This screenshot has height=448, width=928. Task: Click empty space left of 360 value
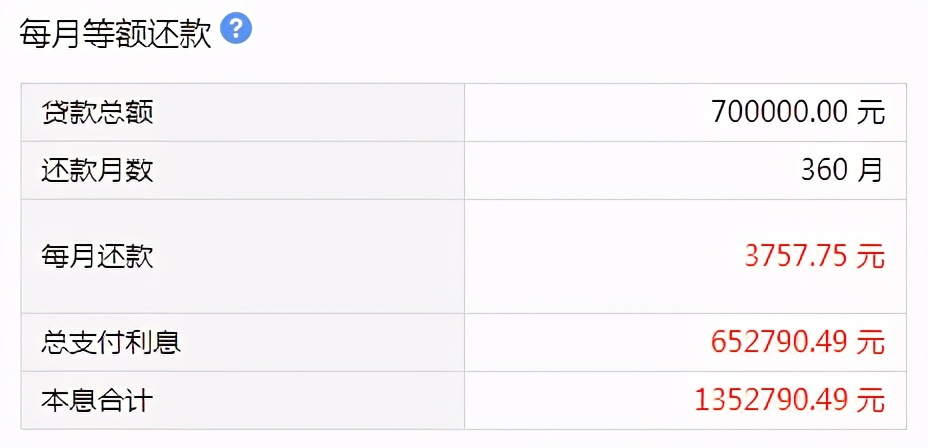(620, 170)
